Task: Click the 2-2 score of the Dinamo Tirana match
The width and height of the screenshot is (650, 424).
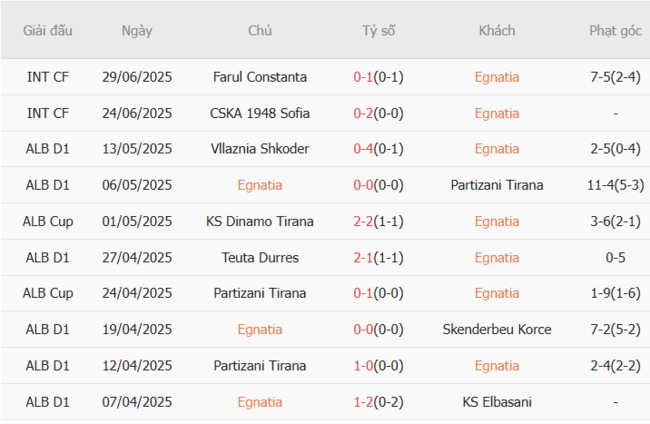Action: tap(365, 221)
